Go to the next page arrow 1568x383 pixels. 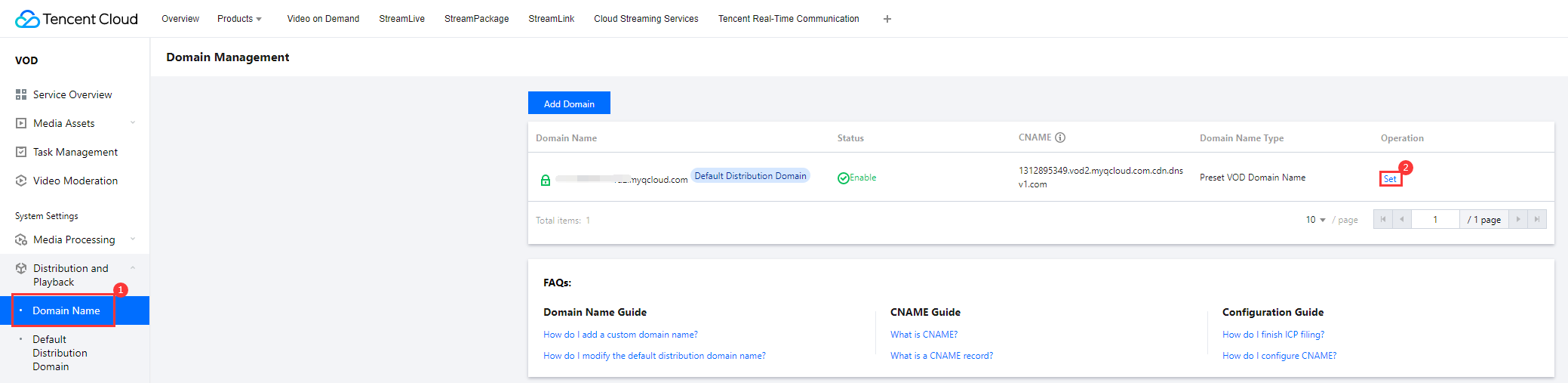coord(1518,219)
